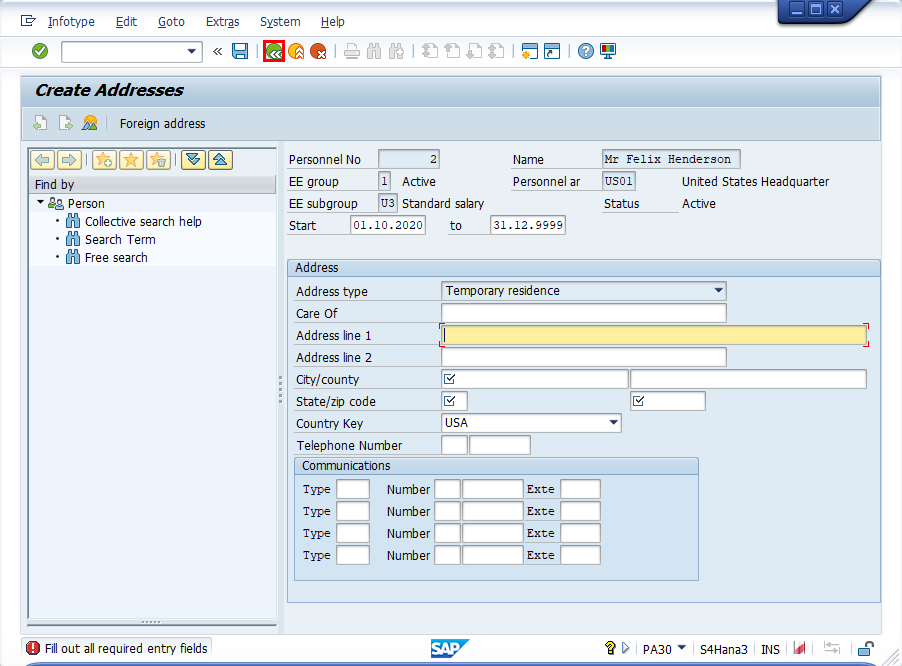Screen dimensions: 902x666
Task: Click the red Cancel icon
Action: pyautogui.click(x=318, y=51)
